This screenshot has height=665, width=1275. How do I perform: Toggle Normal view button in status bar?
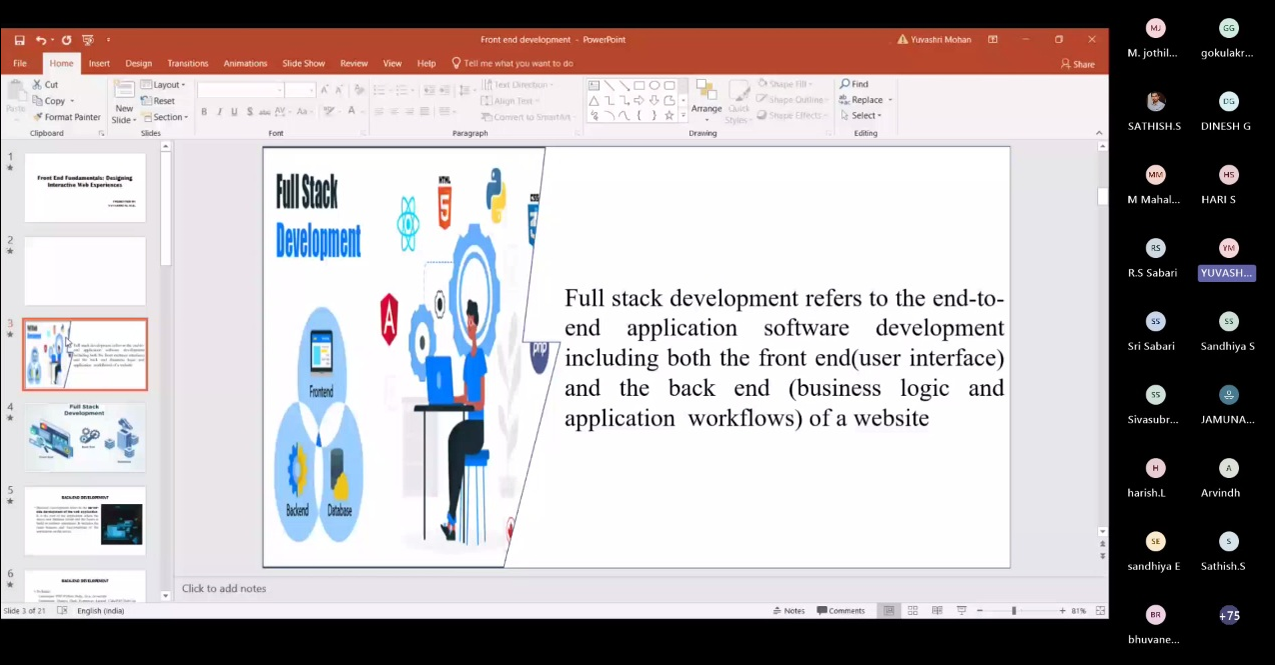pos(888,610)
